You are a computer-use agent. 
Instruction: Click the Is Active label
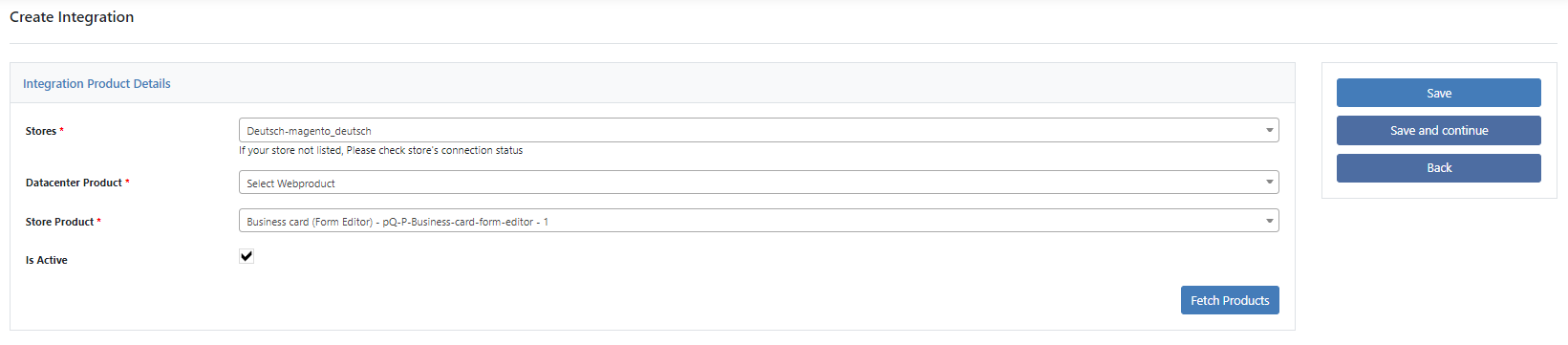47,260
